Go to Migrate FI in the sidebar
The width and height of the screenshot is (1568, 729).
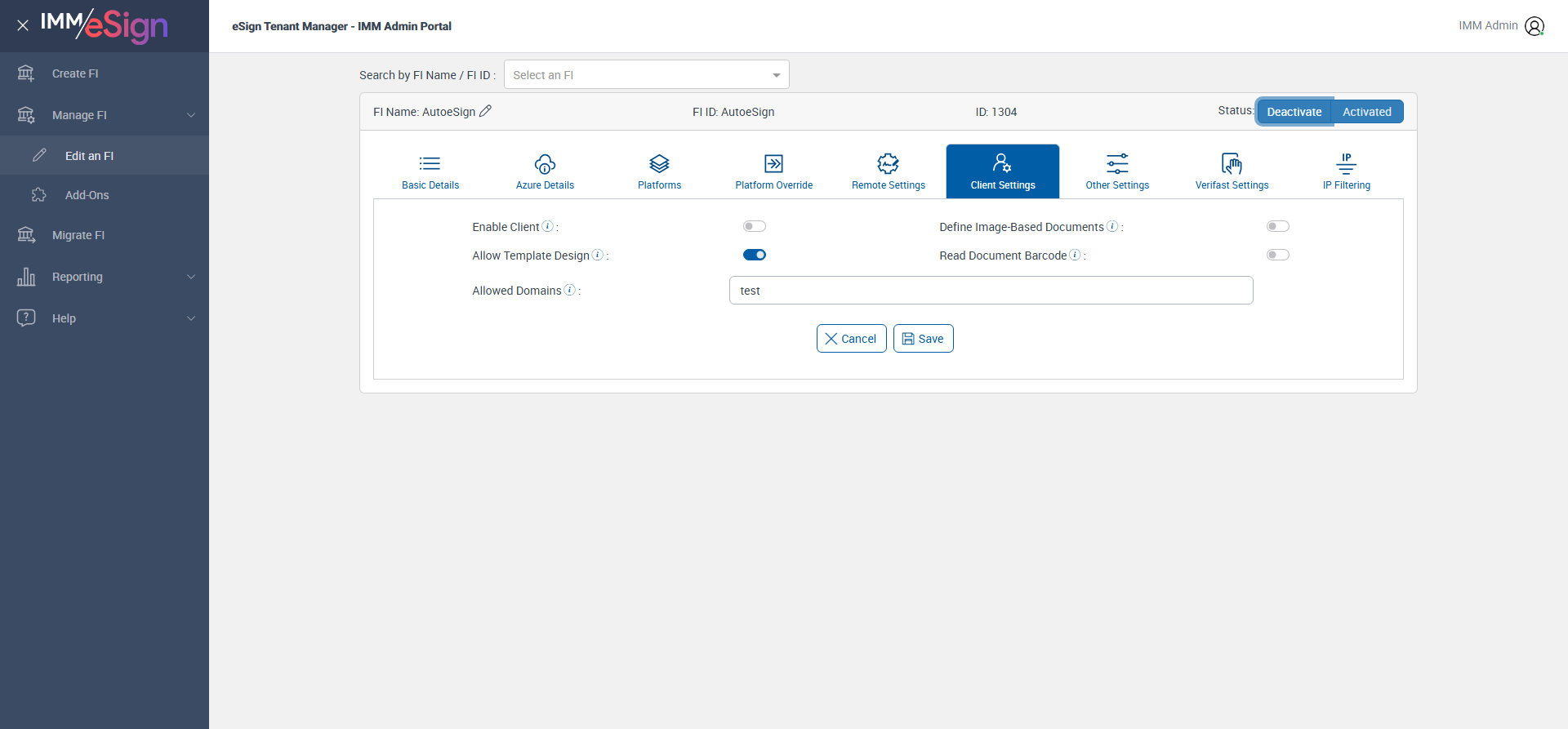click(105, 235)
